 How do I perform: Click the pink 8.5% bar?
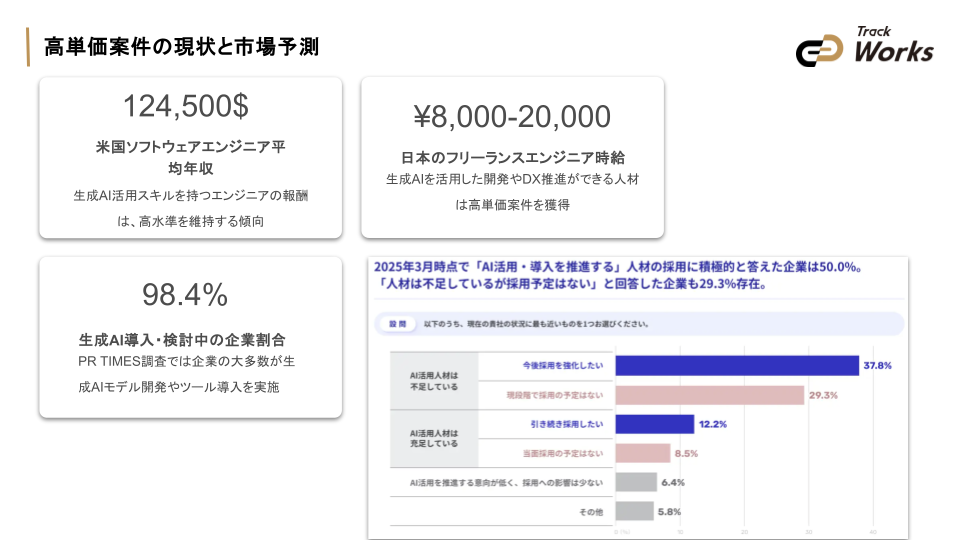click(x=643, y=453)
